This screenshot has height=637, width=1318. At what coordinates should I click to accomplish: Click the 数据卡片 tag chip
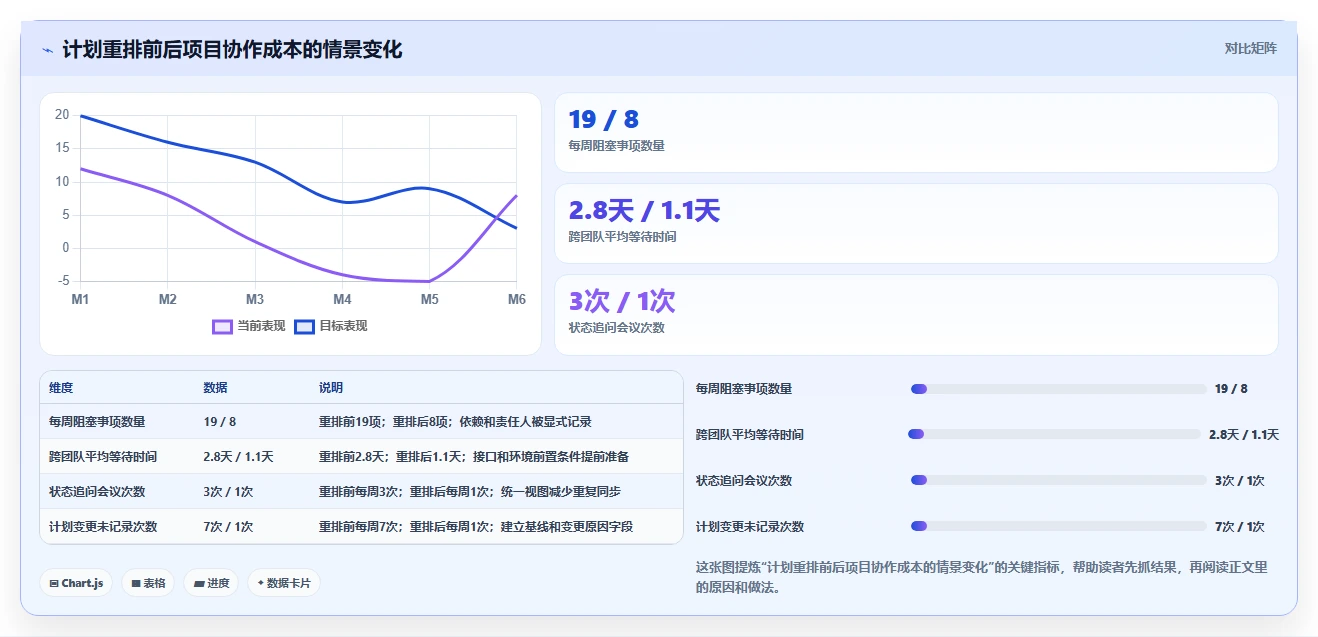pyautogui.click(x=284, y=583)
